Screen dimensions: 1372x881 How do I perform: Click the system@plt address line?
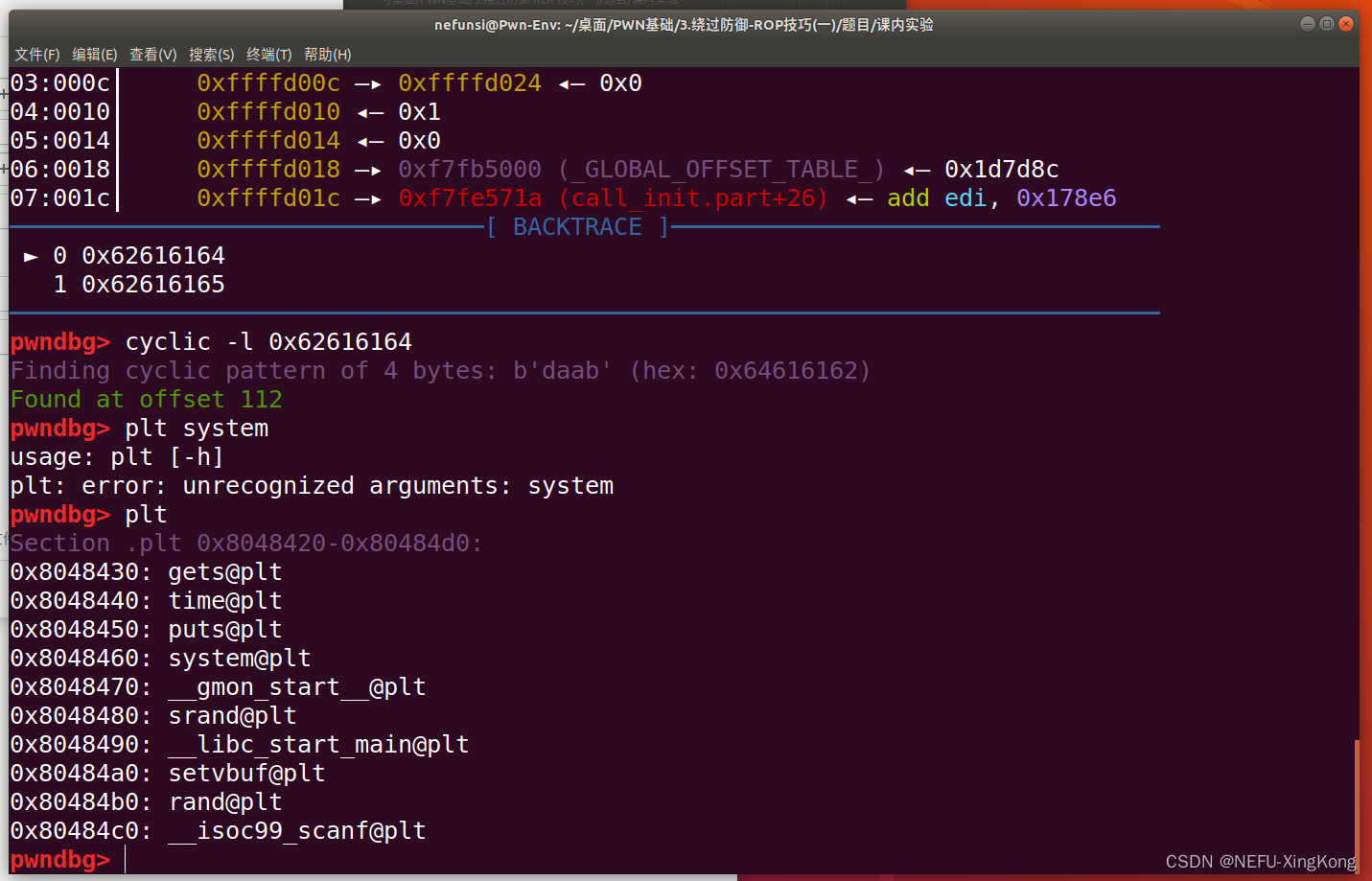(160, 659)
